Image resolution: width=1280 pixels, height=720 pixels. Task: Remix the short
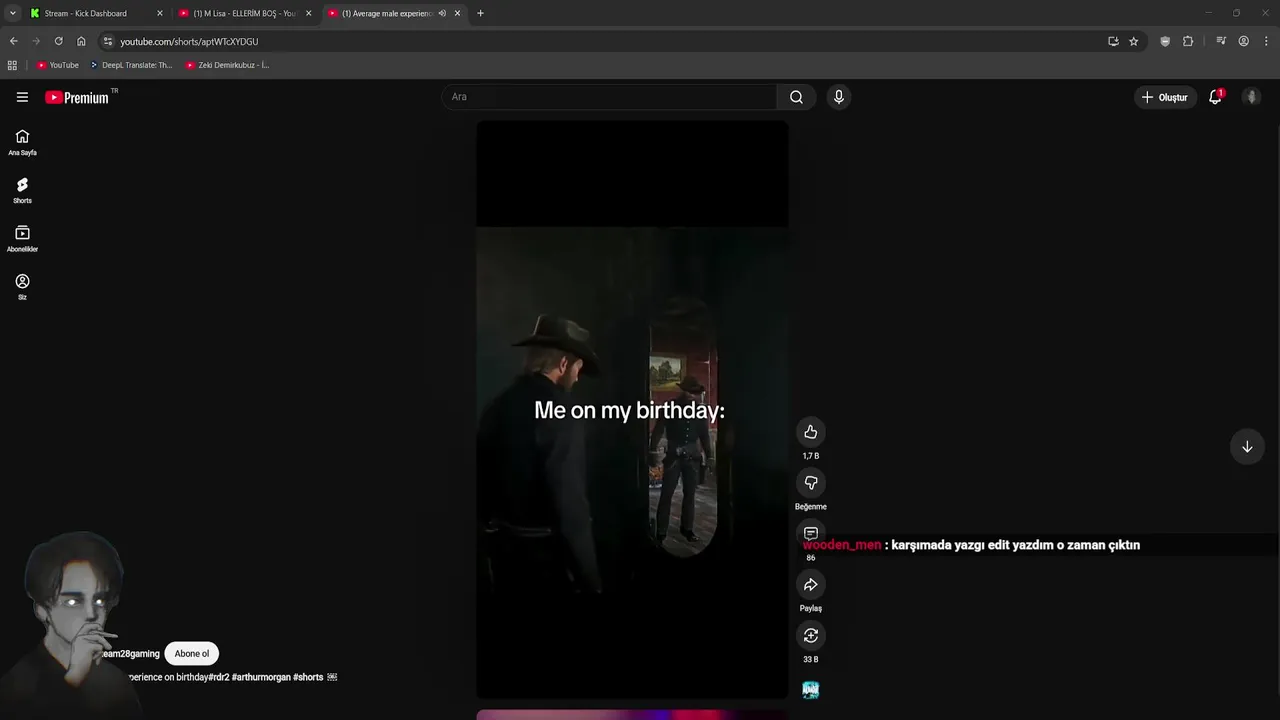click(811, 636)
